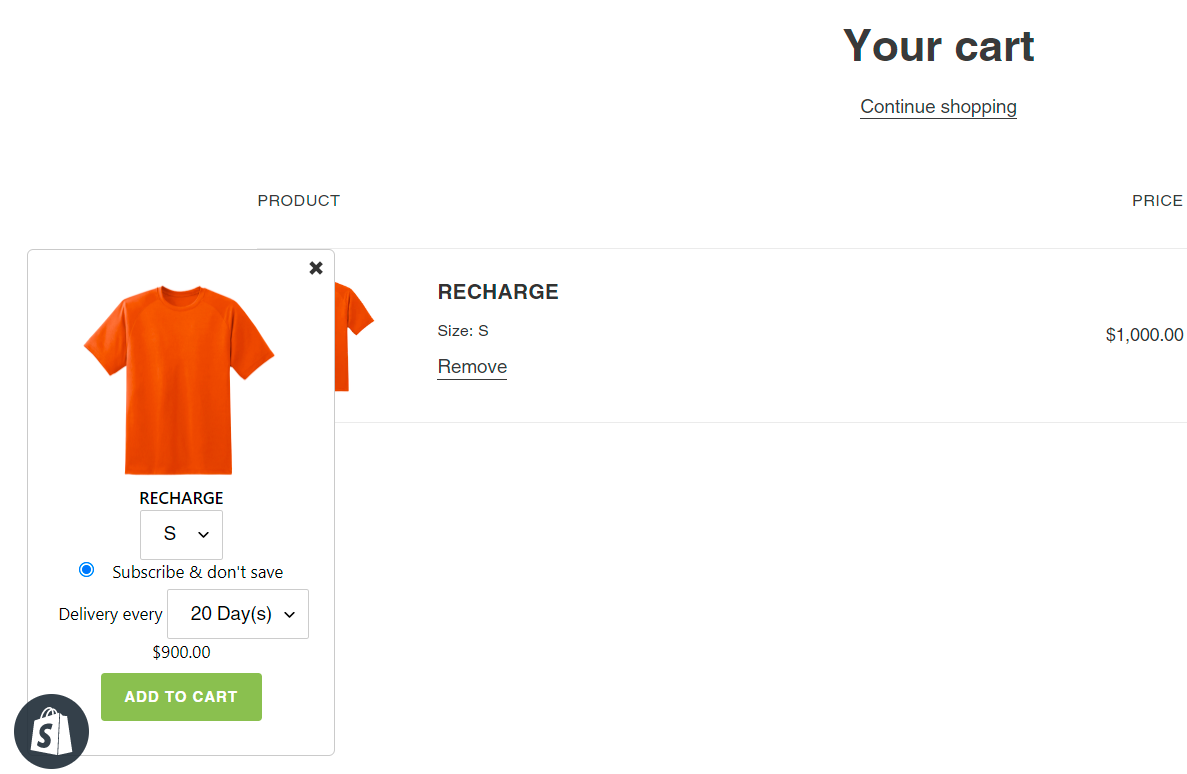Click the $900.00 subscription price
The height and width of the screenshot is (774, 1187).
click(181, 652)
